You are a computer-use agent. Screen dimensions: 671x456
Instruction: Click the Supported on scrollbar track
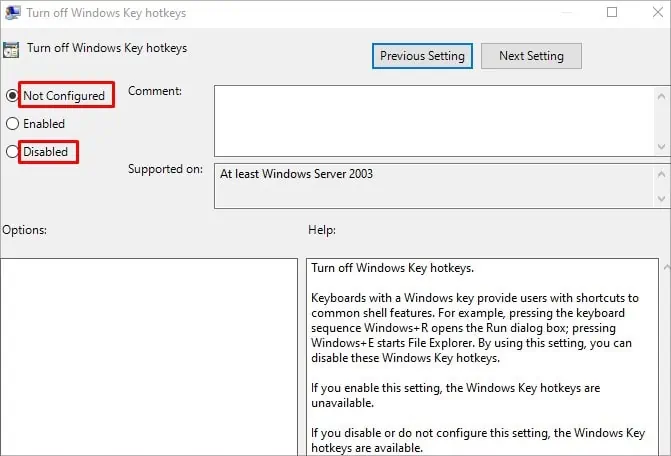661,186
